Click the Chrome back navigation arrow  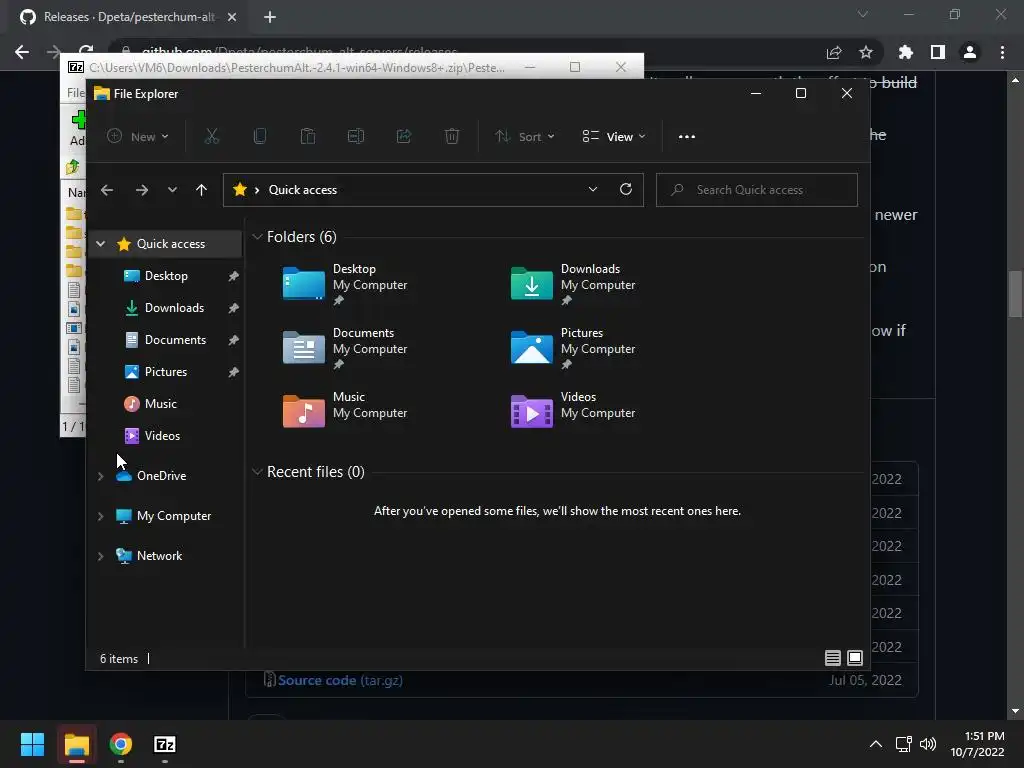pyautogui.click(x=22, y=52)
